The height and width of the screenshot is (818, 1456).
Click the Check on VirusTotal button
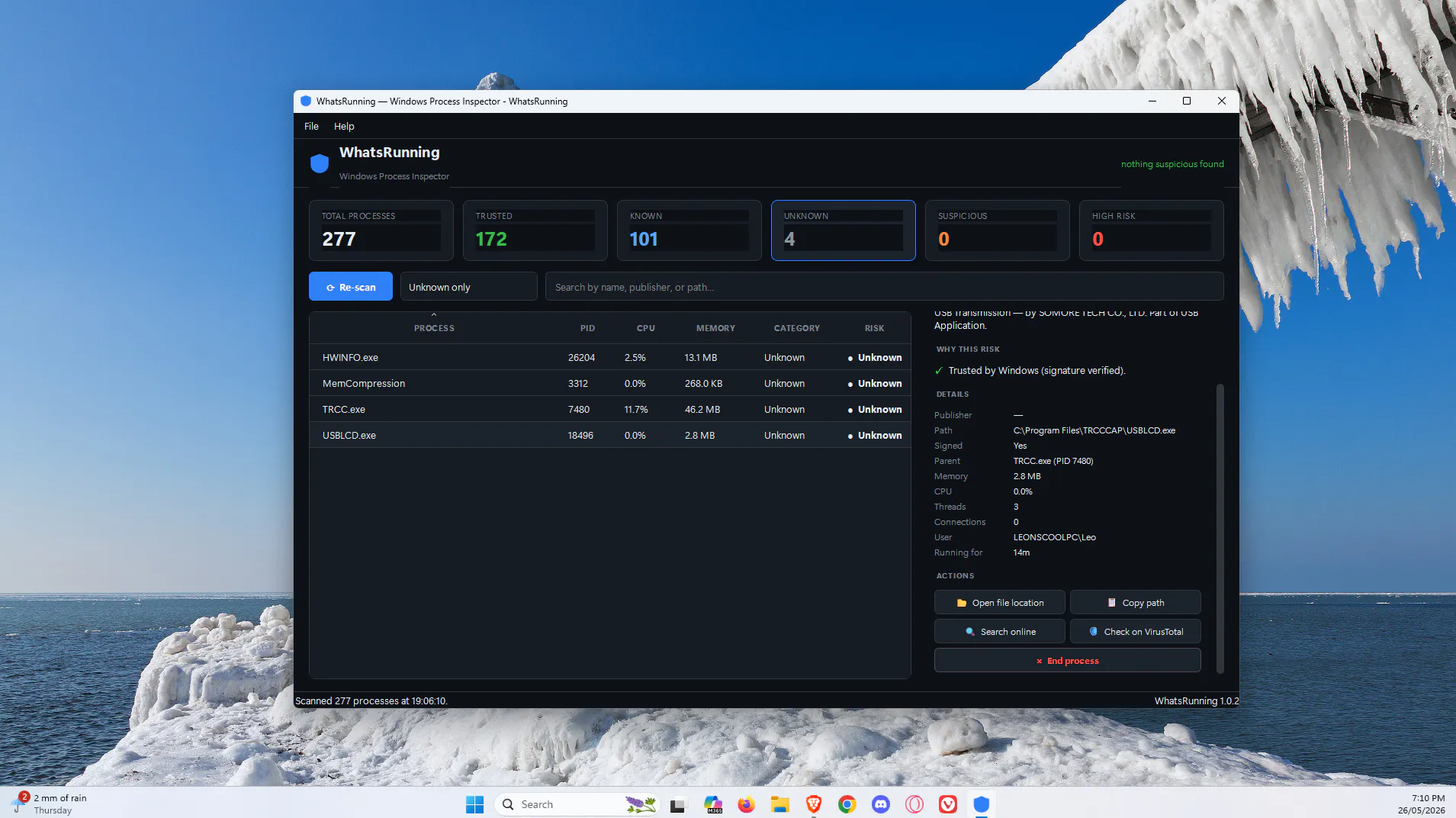click(1136, 631)
